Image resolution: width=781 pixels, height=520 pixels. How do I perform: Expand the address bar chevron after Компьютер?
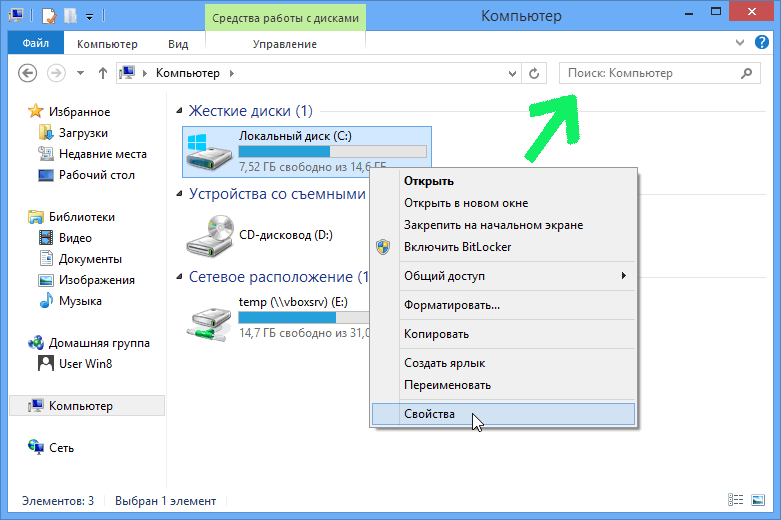pos(232,73)
